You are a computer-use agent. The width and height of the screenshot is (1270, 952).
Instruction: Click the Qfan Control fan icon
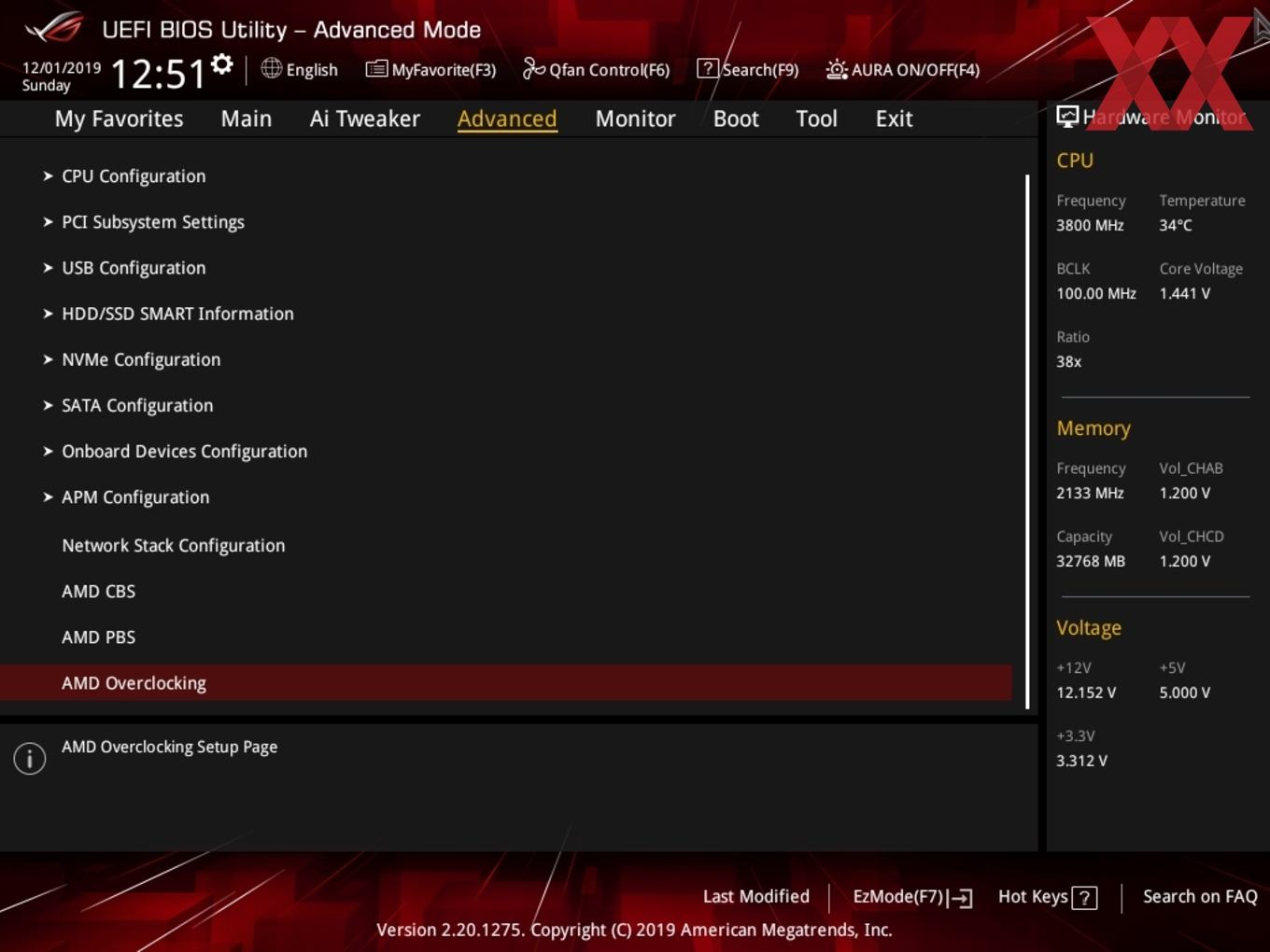(x=533, y=68)
